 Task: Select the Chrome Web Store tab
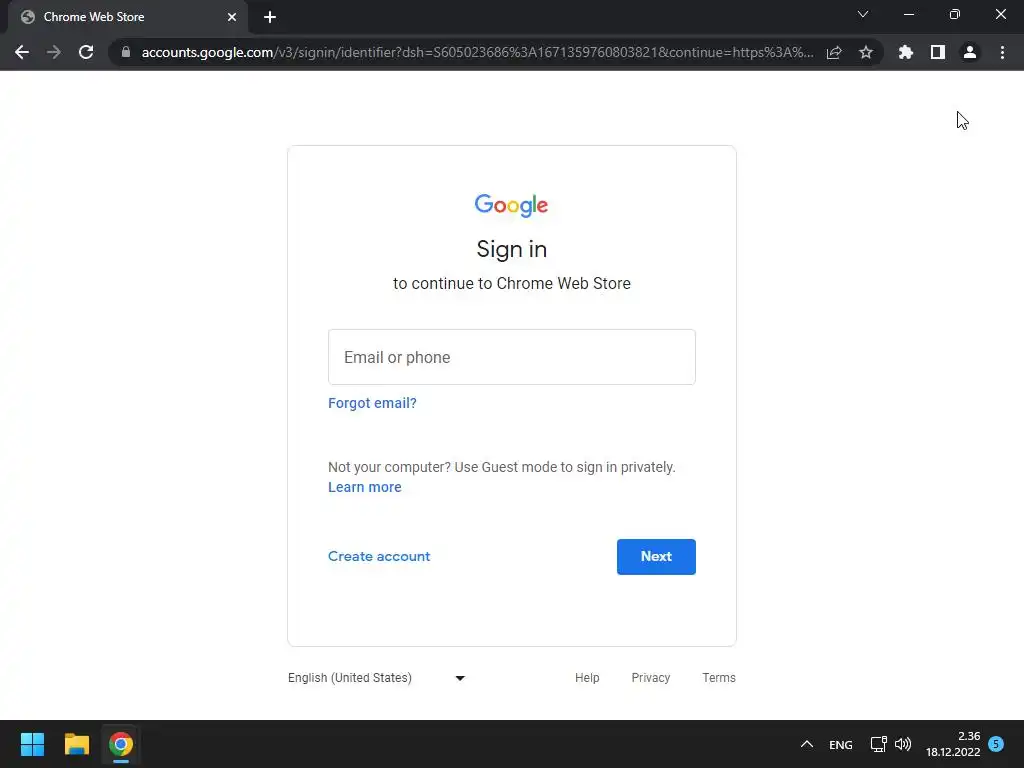(x=128, y=17)
